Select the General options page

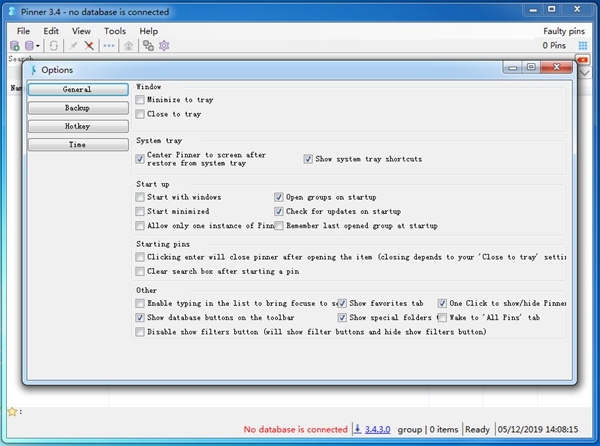tap(78, 90)
